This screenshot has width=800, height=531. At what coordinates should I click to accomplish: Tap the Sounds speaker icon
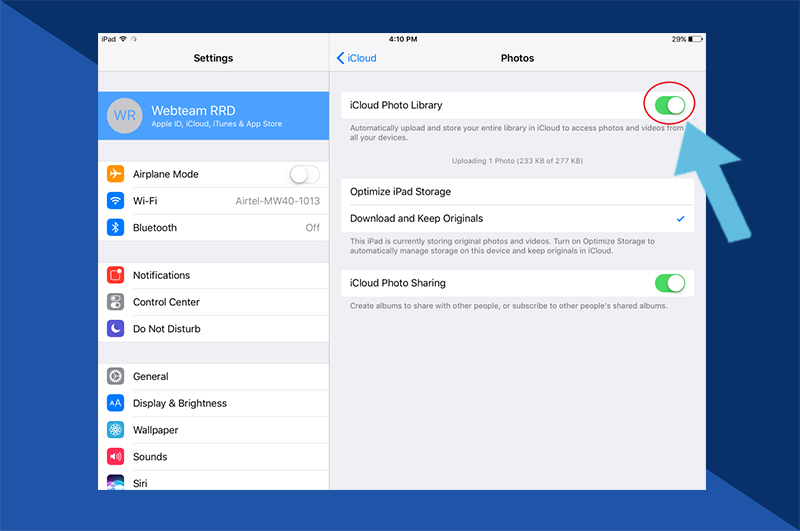(115, 456)
